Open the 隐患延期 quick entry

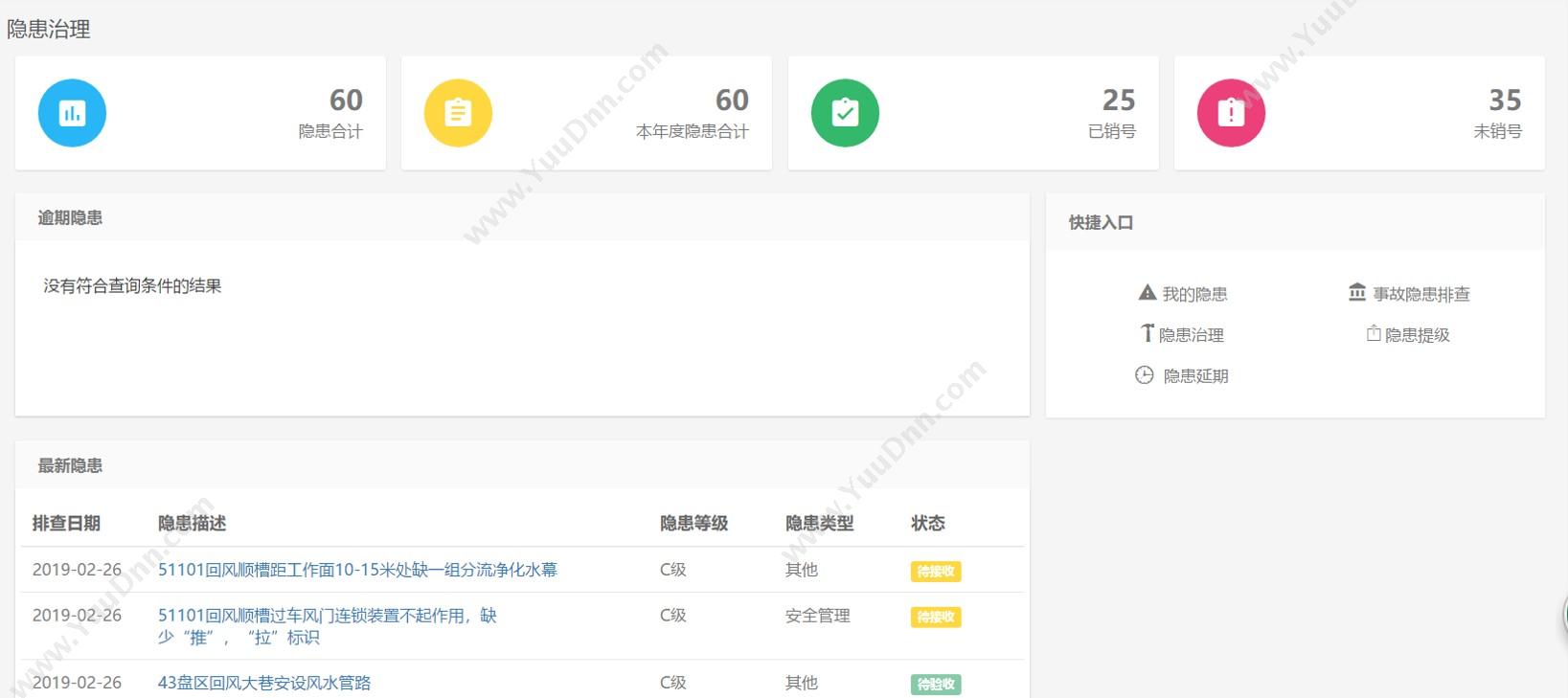[x=1195, y=376]
